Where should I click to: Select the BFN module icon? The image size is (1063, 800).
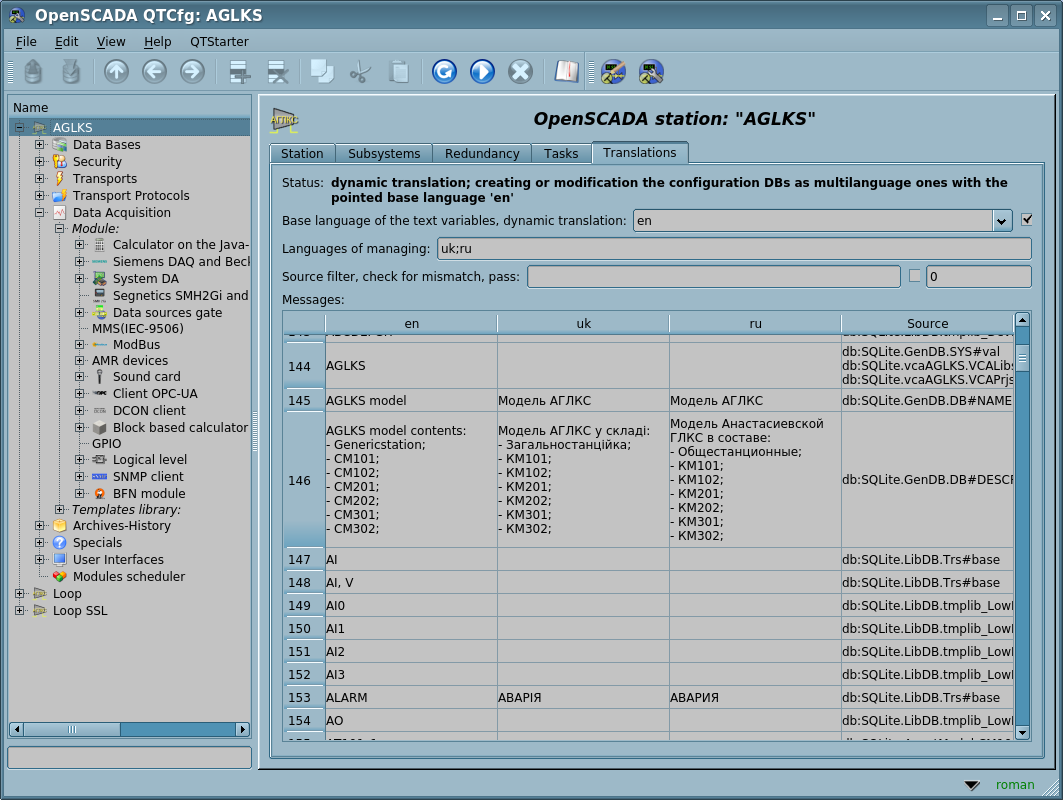pyautogui.click(x=100, y=494)
